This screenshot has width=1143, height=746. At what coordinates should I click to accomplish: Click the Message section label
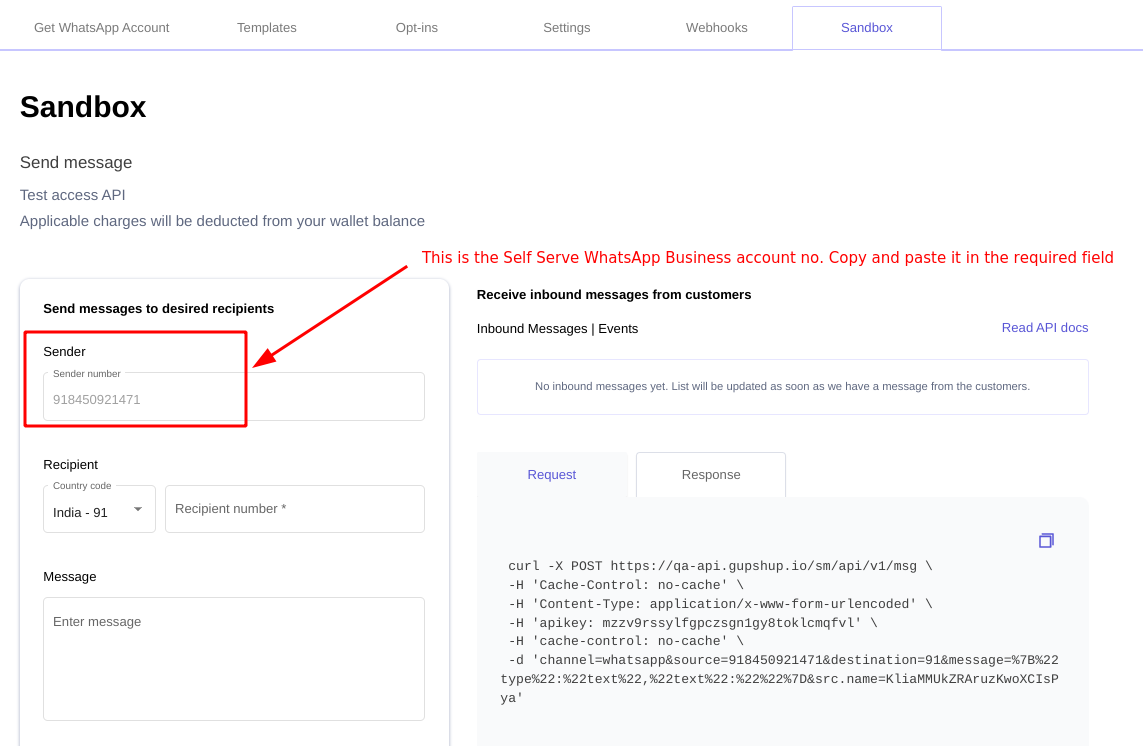70,577
